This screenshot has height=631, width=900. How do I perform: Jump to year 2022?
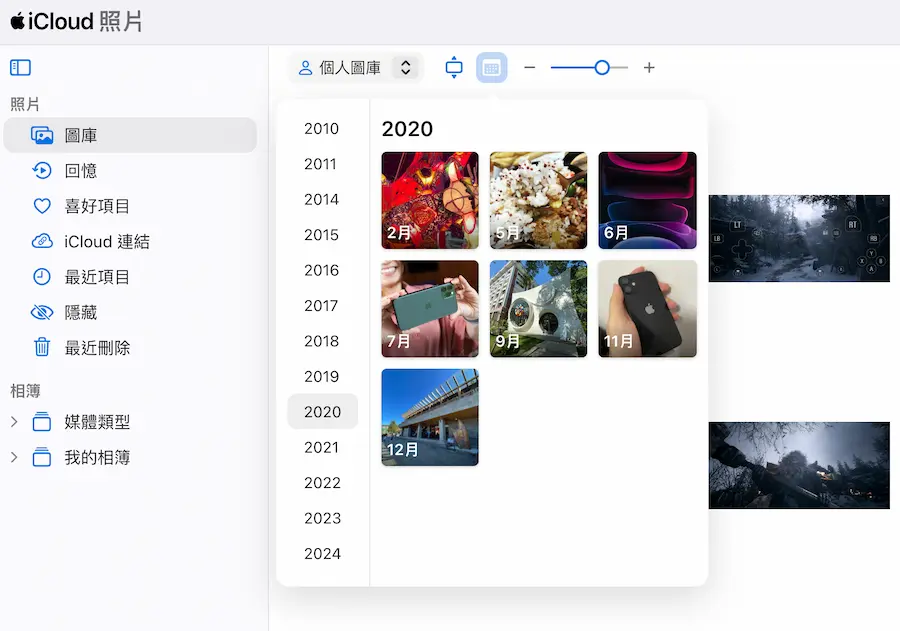322,483
